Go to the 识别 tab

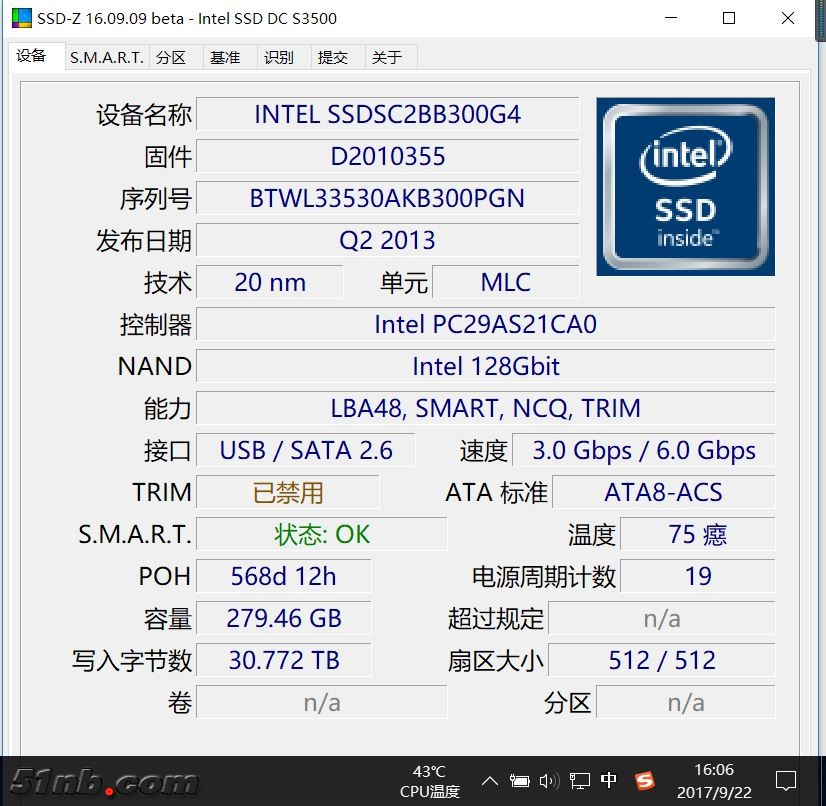(x=279, y=57)
